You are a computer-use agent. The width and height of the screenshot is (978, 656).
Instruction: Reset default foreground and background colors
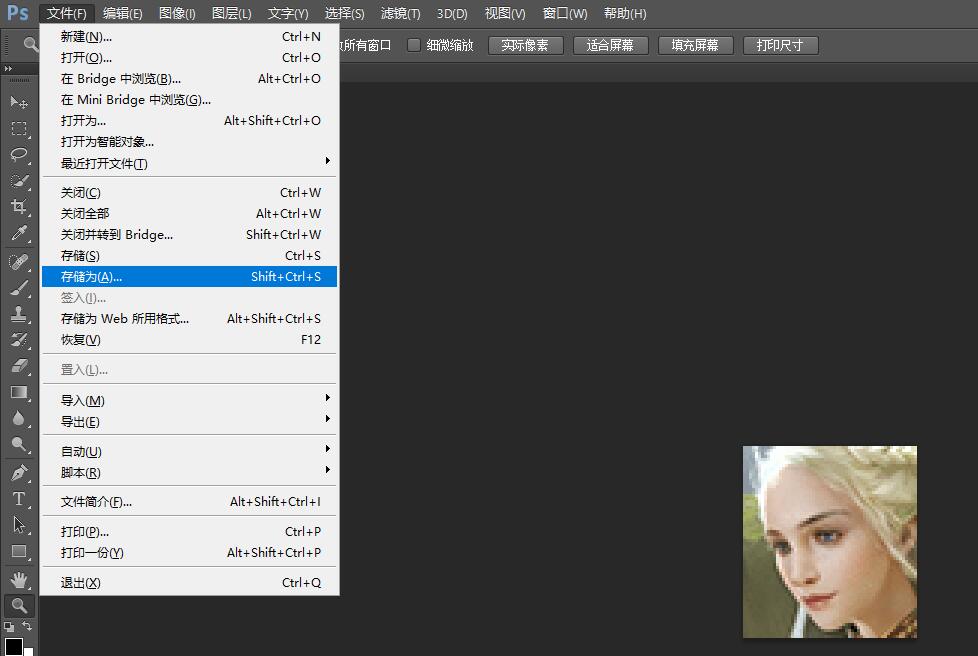point(9,626)
